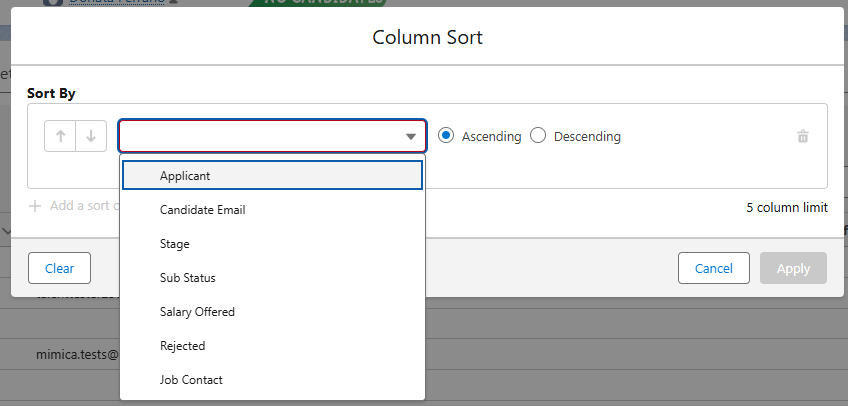Click the Apply button
This screenshot has height=406, width=848.
click(x=793, y=268)
